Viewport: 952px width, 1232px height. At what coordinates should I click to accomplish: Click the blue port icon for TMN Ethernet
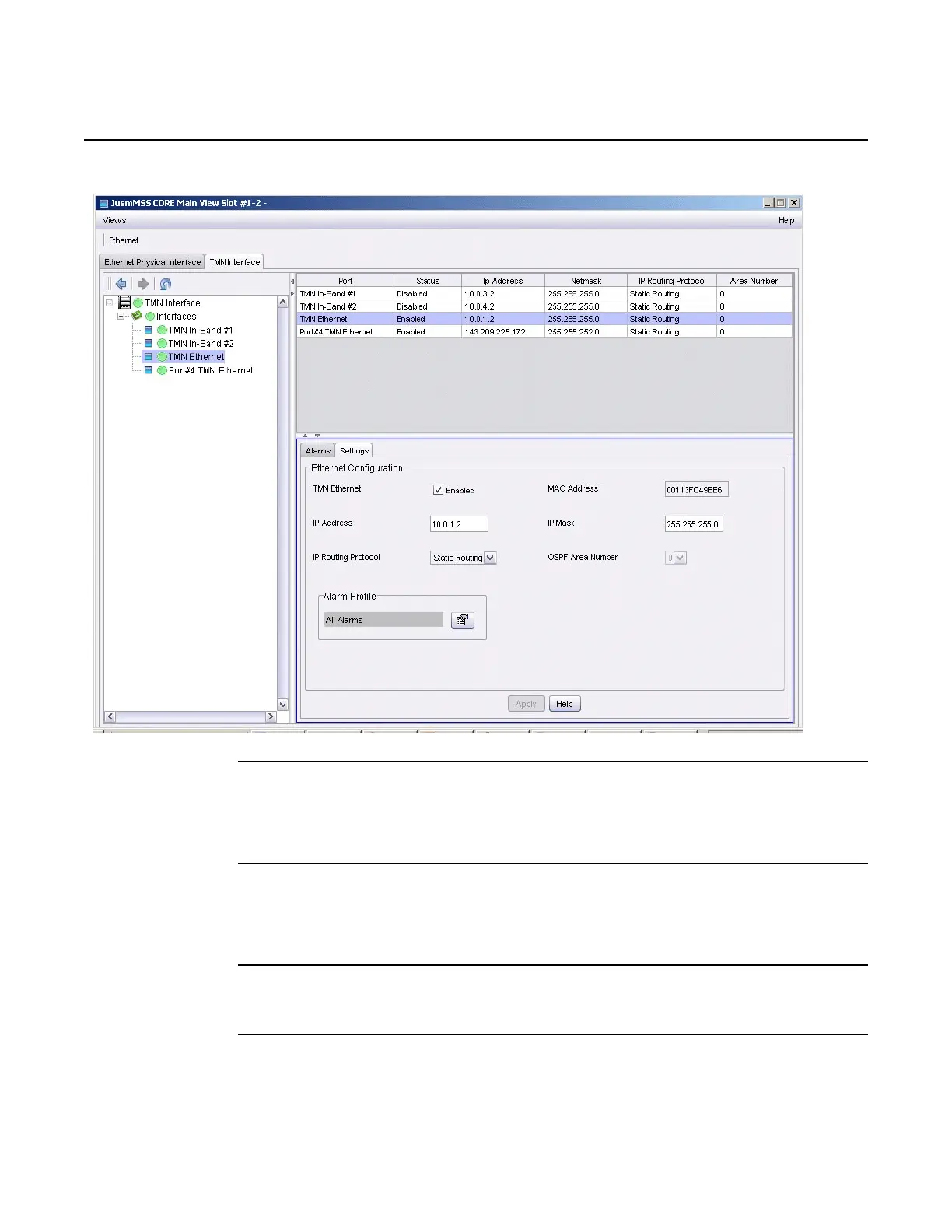(x=149, y=357)
